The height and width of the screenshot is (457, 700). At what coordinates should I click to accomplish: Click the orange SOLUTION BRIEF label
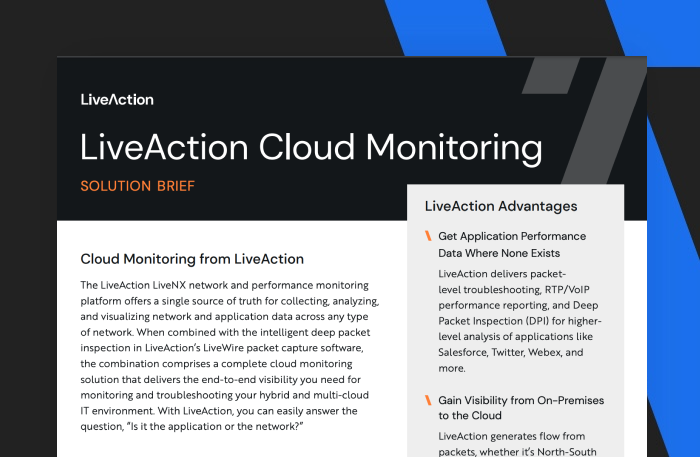pyautogui.click(x=137, y=186)
